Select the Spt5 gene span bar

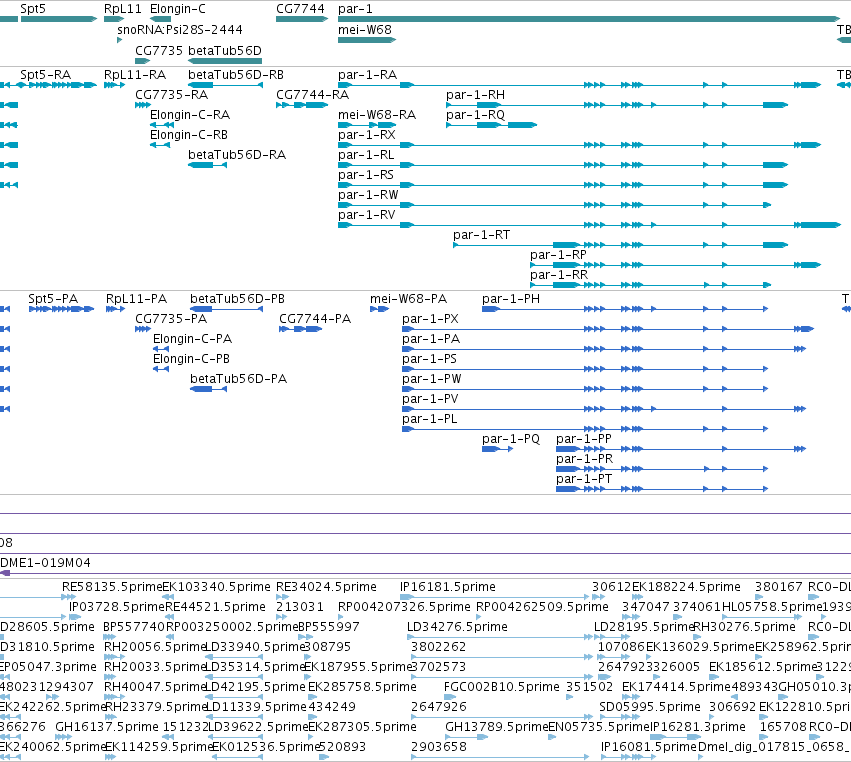(59, 19)
